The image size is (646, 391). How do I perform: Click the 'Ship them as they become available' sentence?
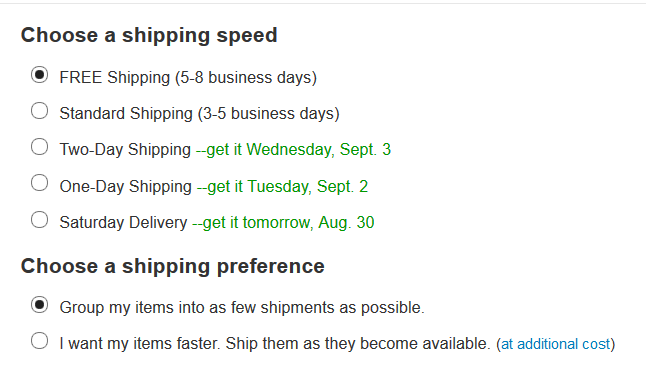pyautogui.click(x=358, y=344)
